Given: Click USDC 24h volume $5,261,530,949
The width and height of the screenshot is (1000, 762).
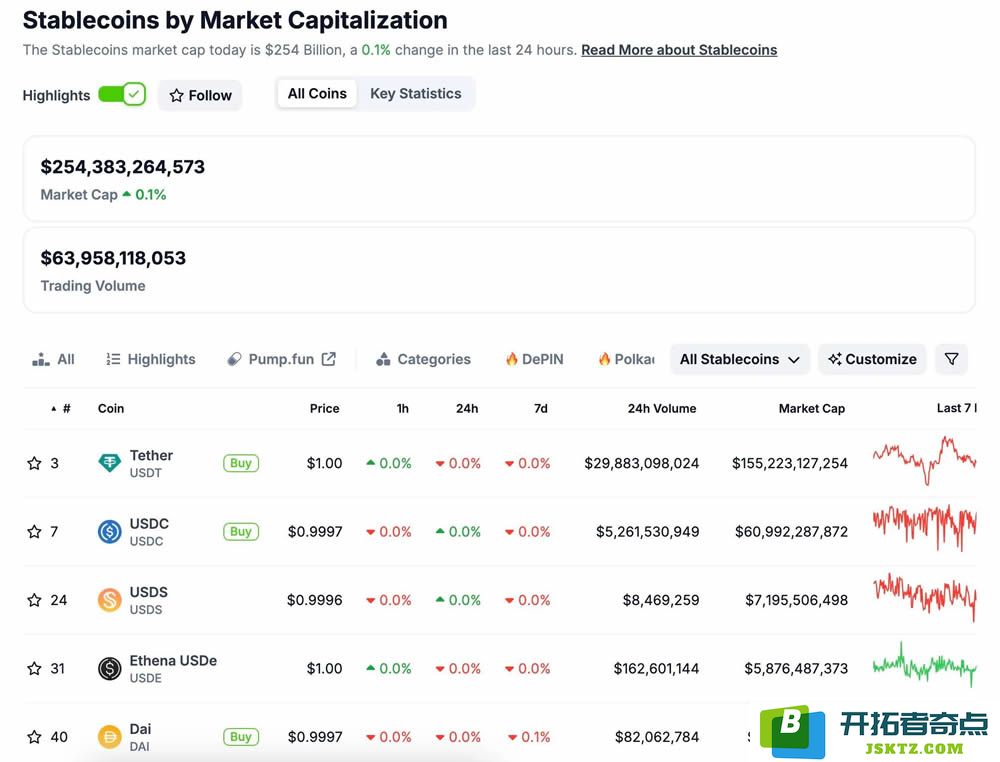Looking at the screenshot, I should (647, 532).
